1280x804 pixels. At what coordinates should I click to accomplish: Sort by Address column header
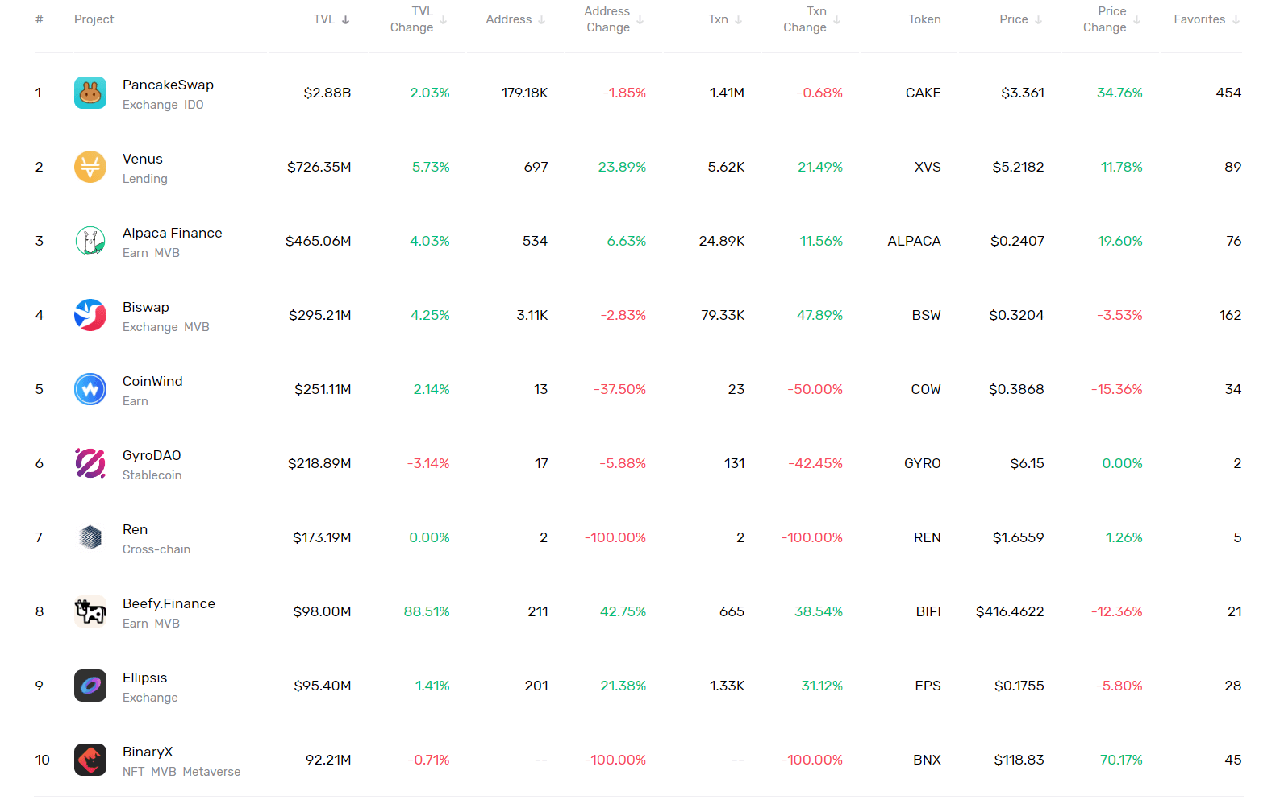[x=515, y=19]
